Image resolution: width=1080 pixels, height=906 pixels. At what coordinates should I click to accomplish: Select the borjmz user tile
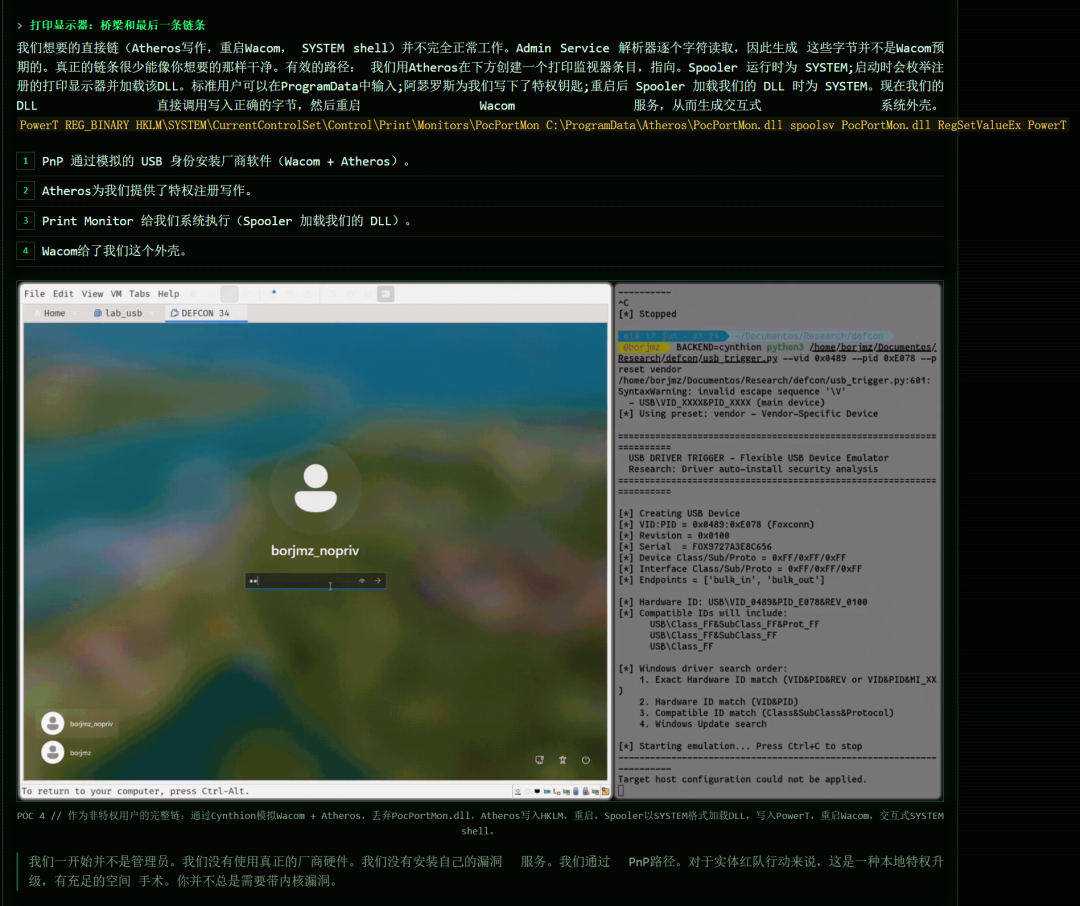68,752
